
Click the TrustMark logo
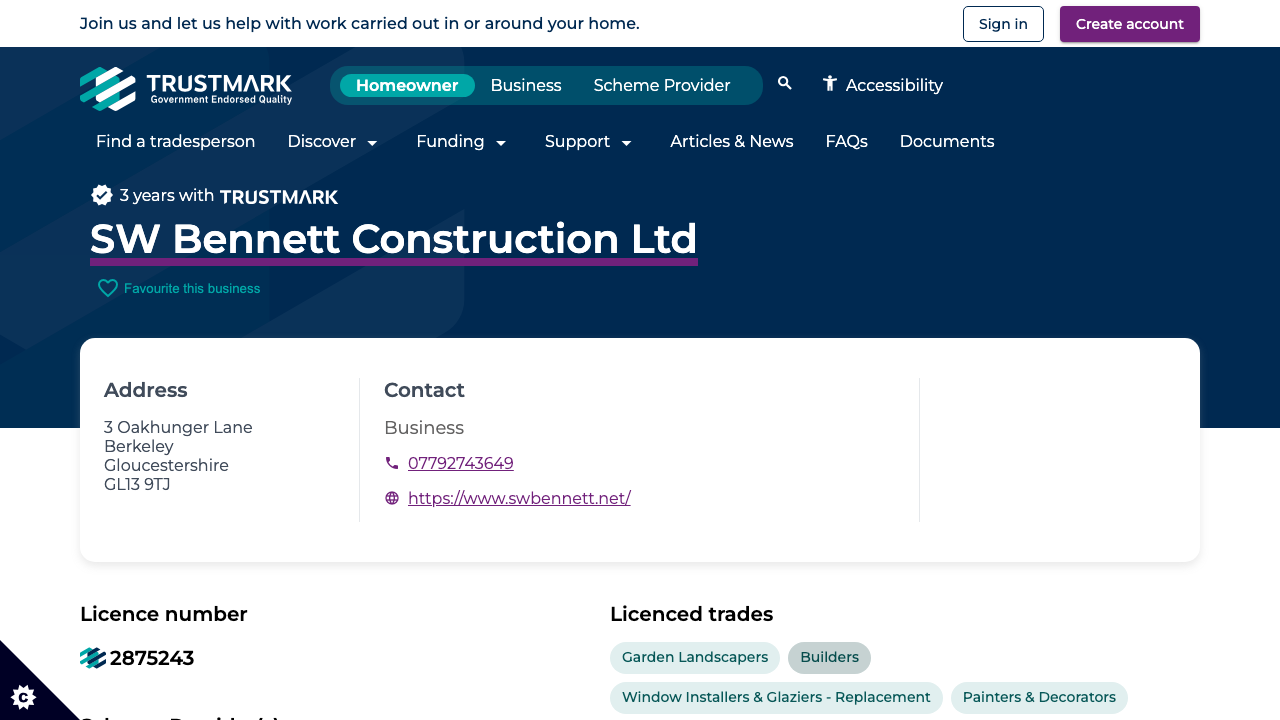click(x=186, y=87)
